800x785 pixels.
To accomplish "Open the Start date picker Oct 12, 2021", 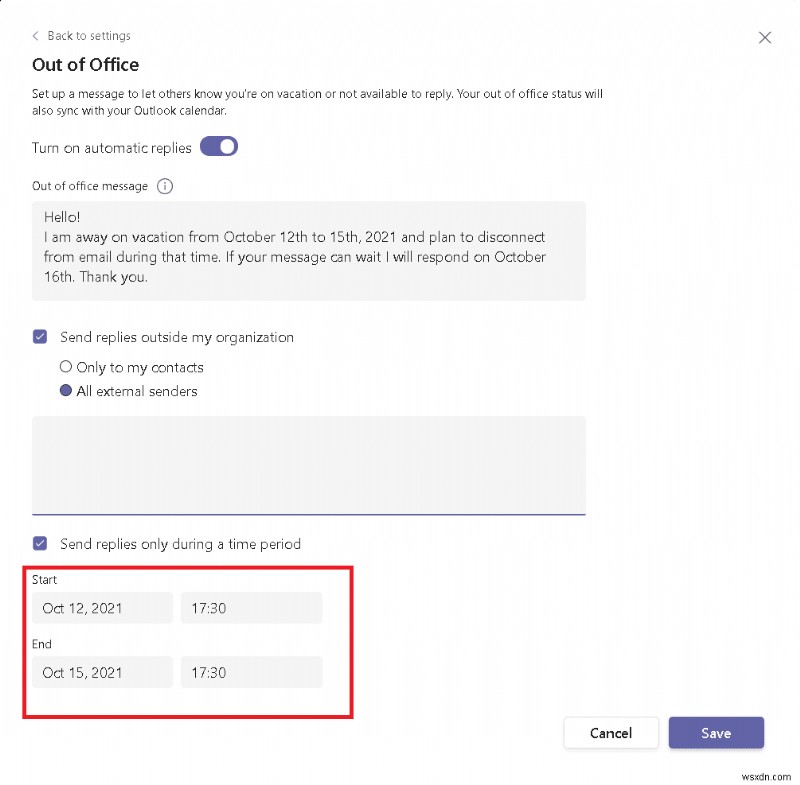I will pos(102,608).
